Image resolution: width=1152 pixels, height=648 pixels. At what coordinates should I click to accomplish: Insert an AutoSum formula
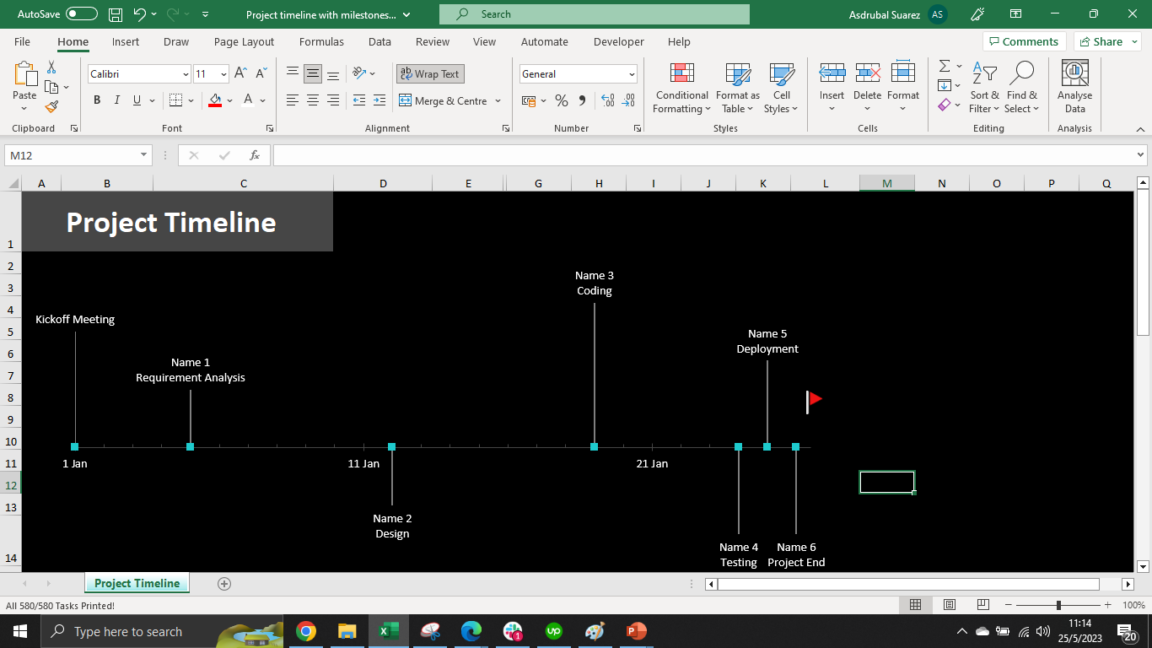tap(944, 68)
